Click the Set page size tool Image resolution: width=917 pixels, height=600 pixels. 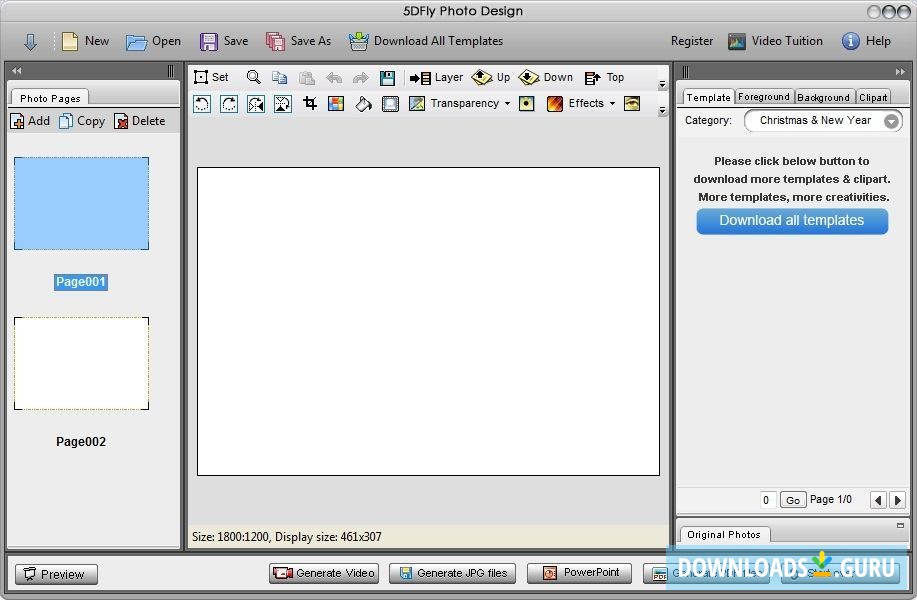211,77
